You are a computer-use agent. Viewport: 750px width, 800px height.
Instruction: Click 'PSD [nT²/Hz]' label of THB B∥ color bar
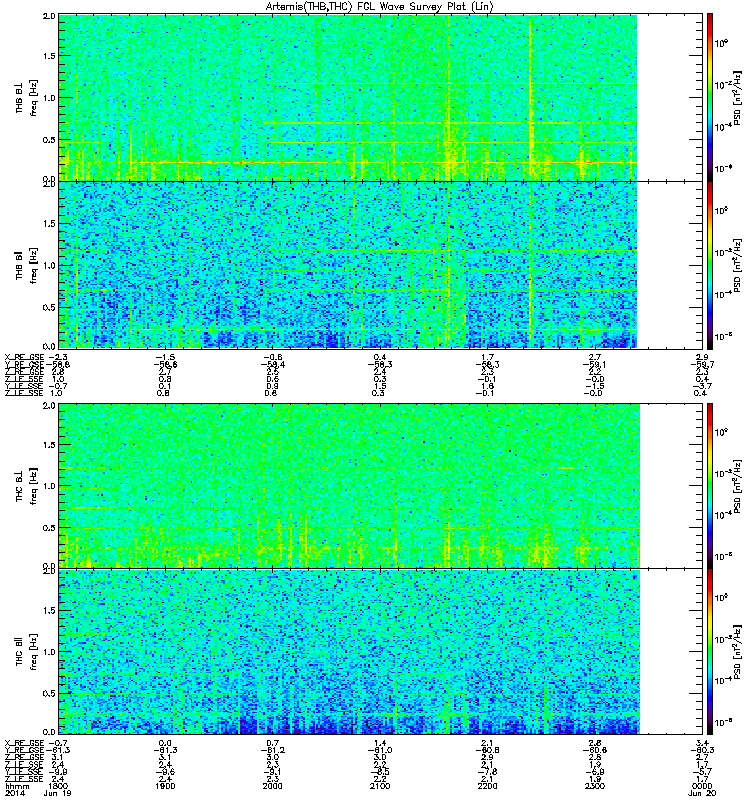(x=737, y=265)
